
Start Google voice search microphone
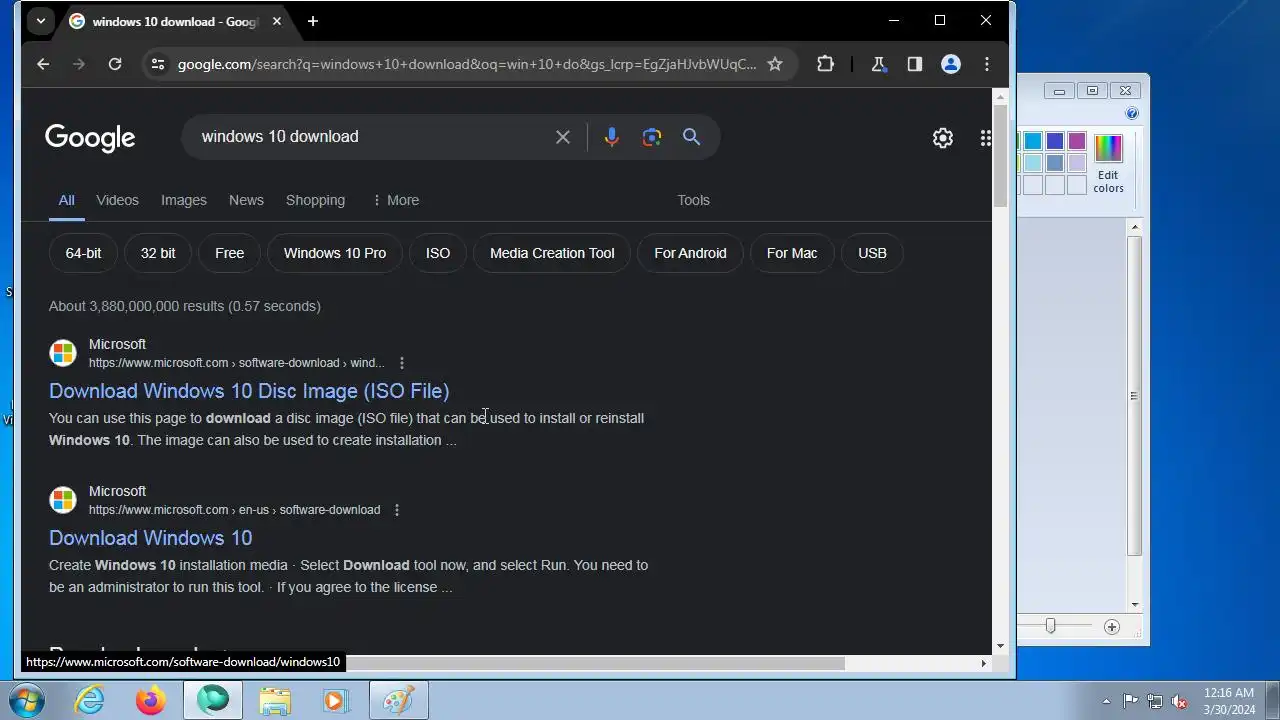(x=612, y=137)
